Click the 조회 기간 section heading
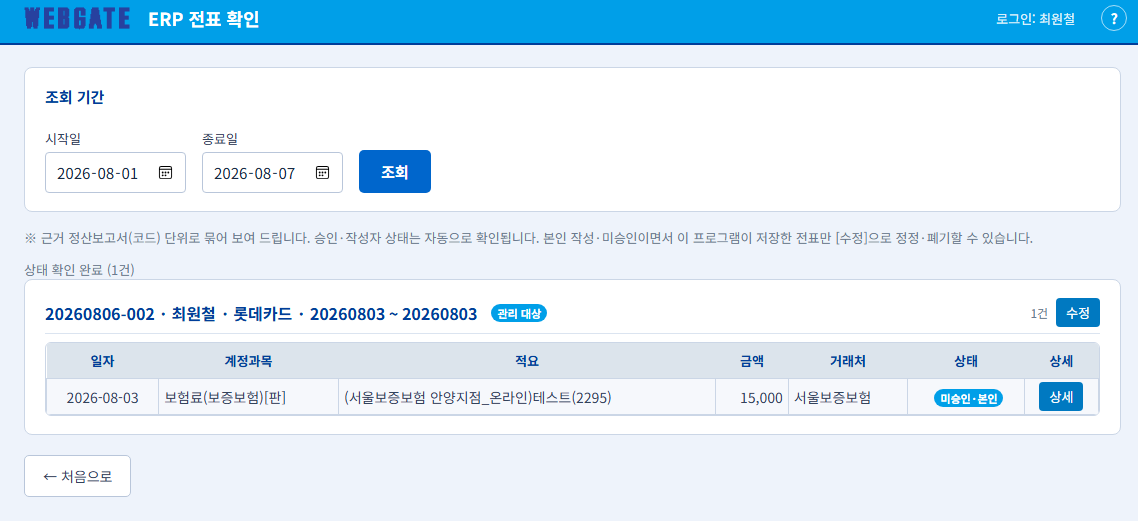The width and height of the screenshot is (1138, 521). tap(74, 97)
